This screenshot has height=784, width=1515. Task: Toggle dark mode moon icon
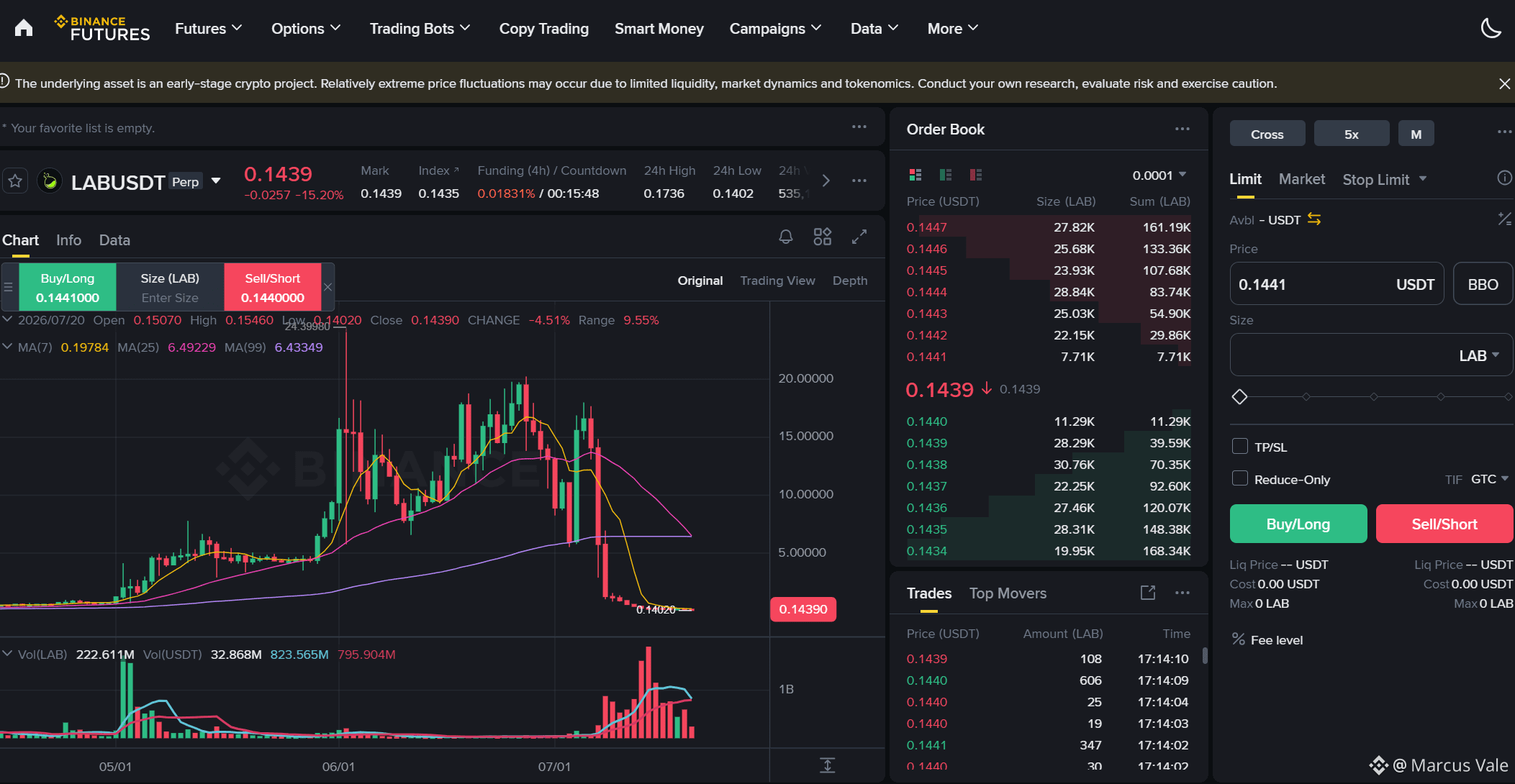pyautogui.click(x=1491, y=28)
